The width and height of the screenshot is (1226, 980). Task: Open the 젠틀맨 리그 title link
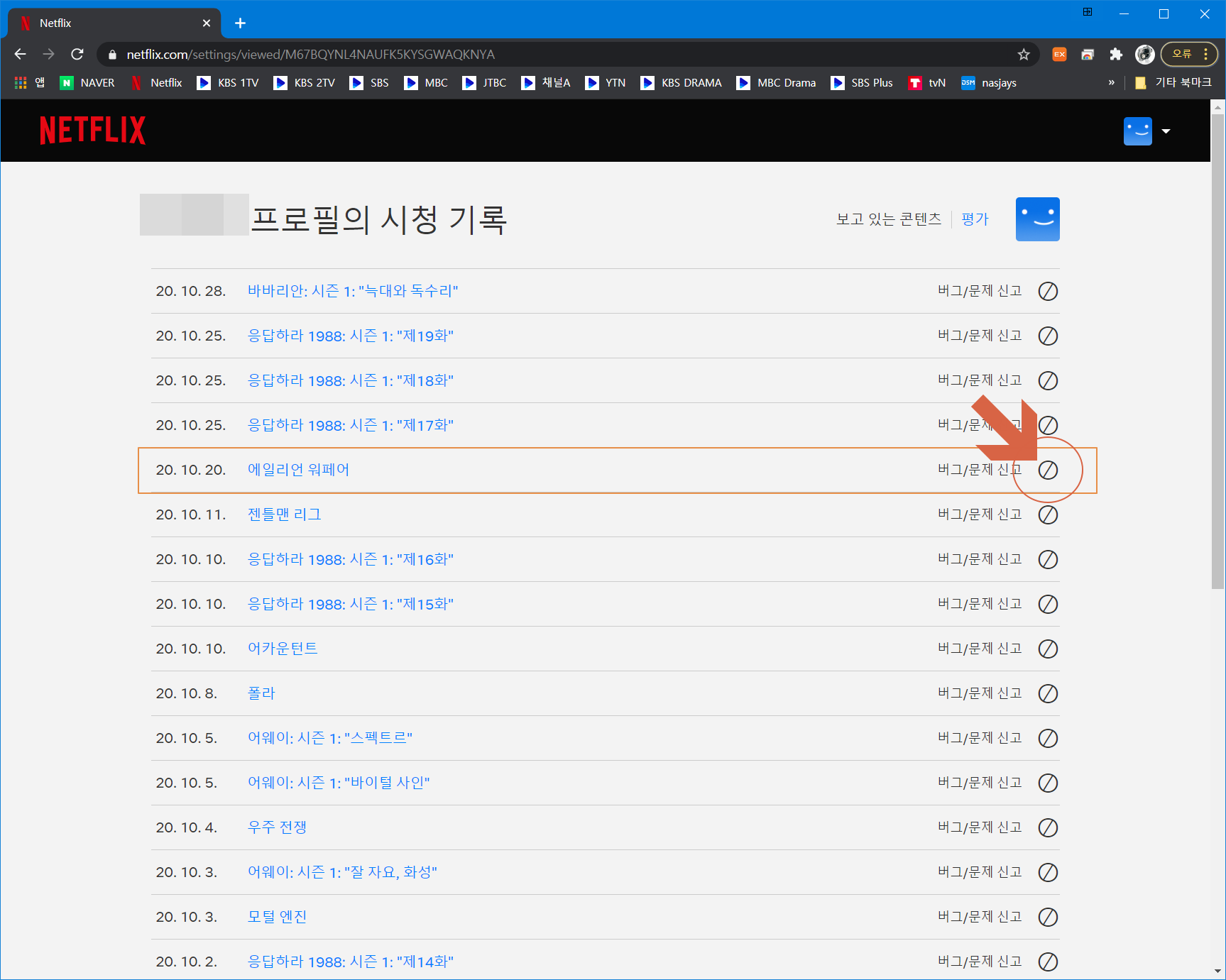(x=284, y=514)
